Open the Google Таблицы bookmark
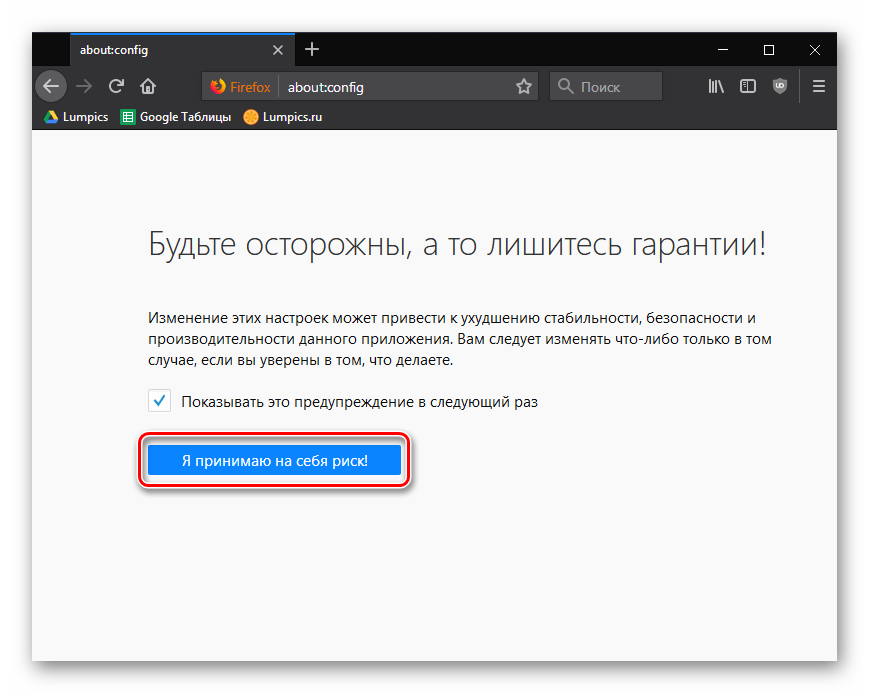This screenshot has height=693, width=869. click(x=176, y=117)
